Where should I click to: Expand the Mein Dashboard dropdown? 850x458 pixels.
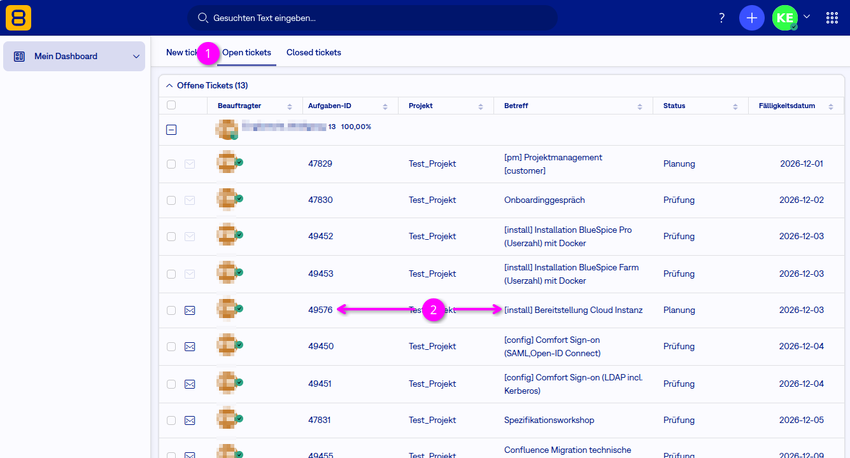[x=136, y=56]
